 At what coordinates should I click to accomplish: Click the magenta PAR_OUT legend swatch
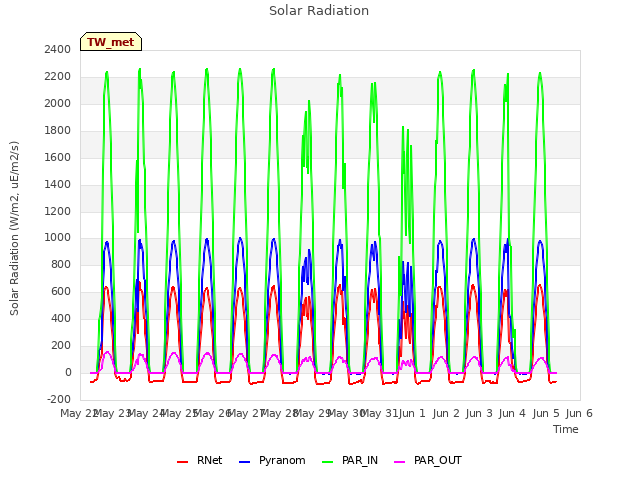400,462
